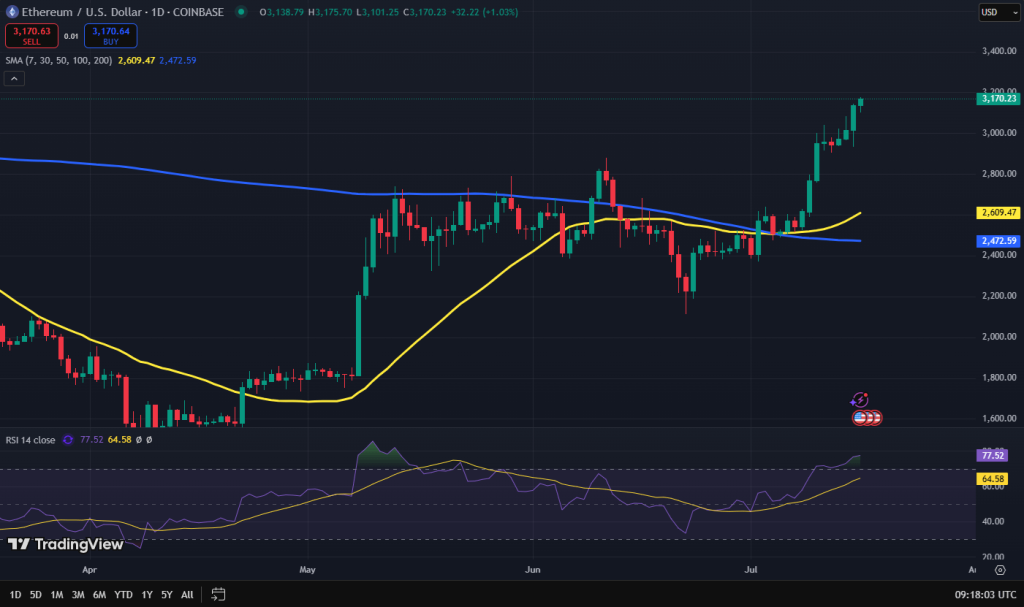Click the blue SMA value 2,472.59
Screen dimensions: 1024x607
coord(178,60)
